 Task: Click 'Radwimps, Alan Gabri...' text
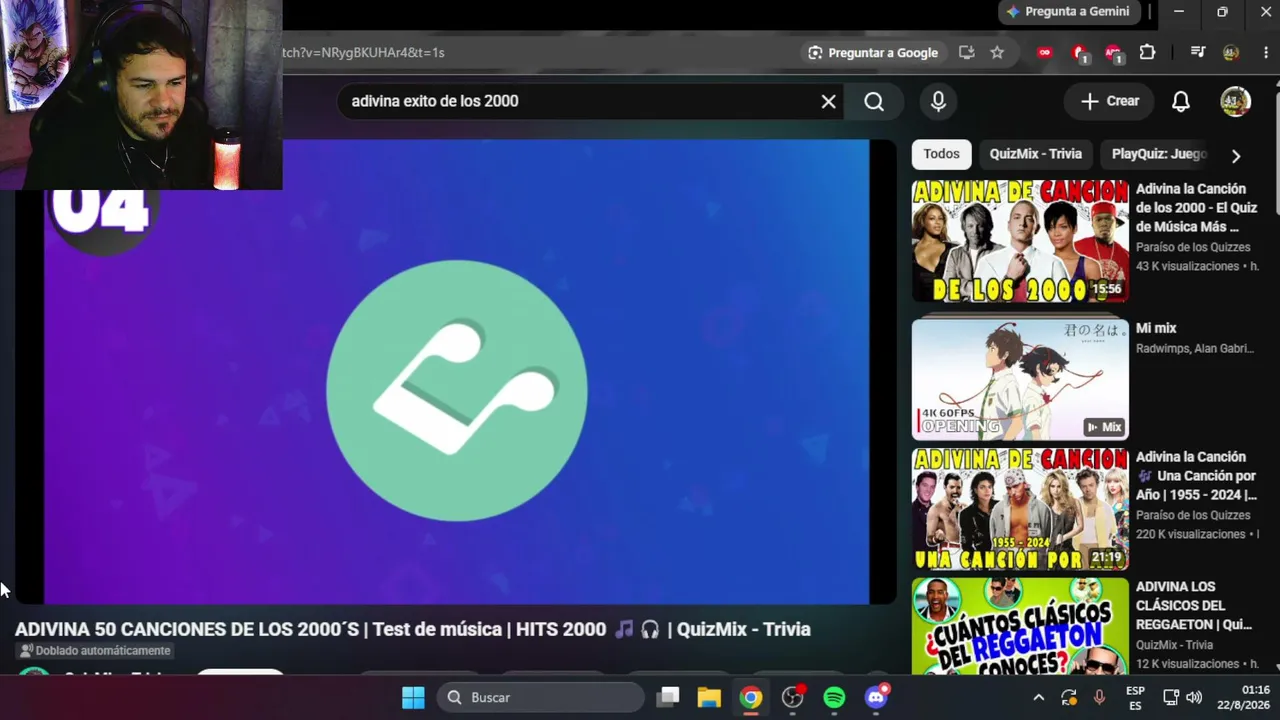coord(1194,348)
